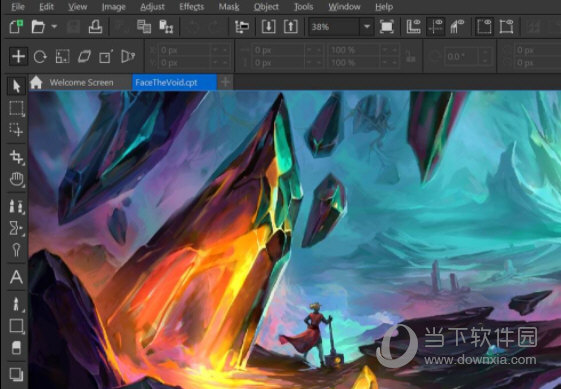The height and width of the screenshot is (389, 561).
Task: Click the Home icon tab
Action: (x=36, y=83)
